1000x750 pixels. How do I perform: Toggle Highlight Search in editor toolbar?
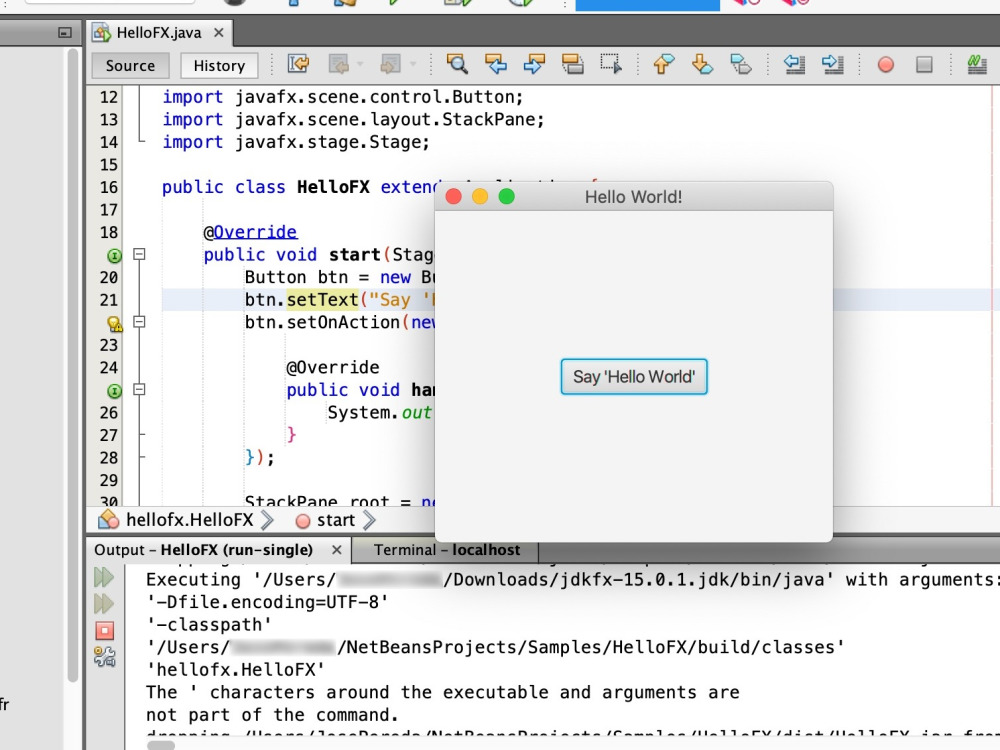click(x=572, y=64)
